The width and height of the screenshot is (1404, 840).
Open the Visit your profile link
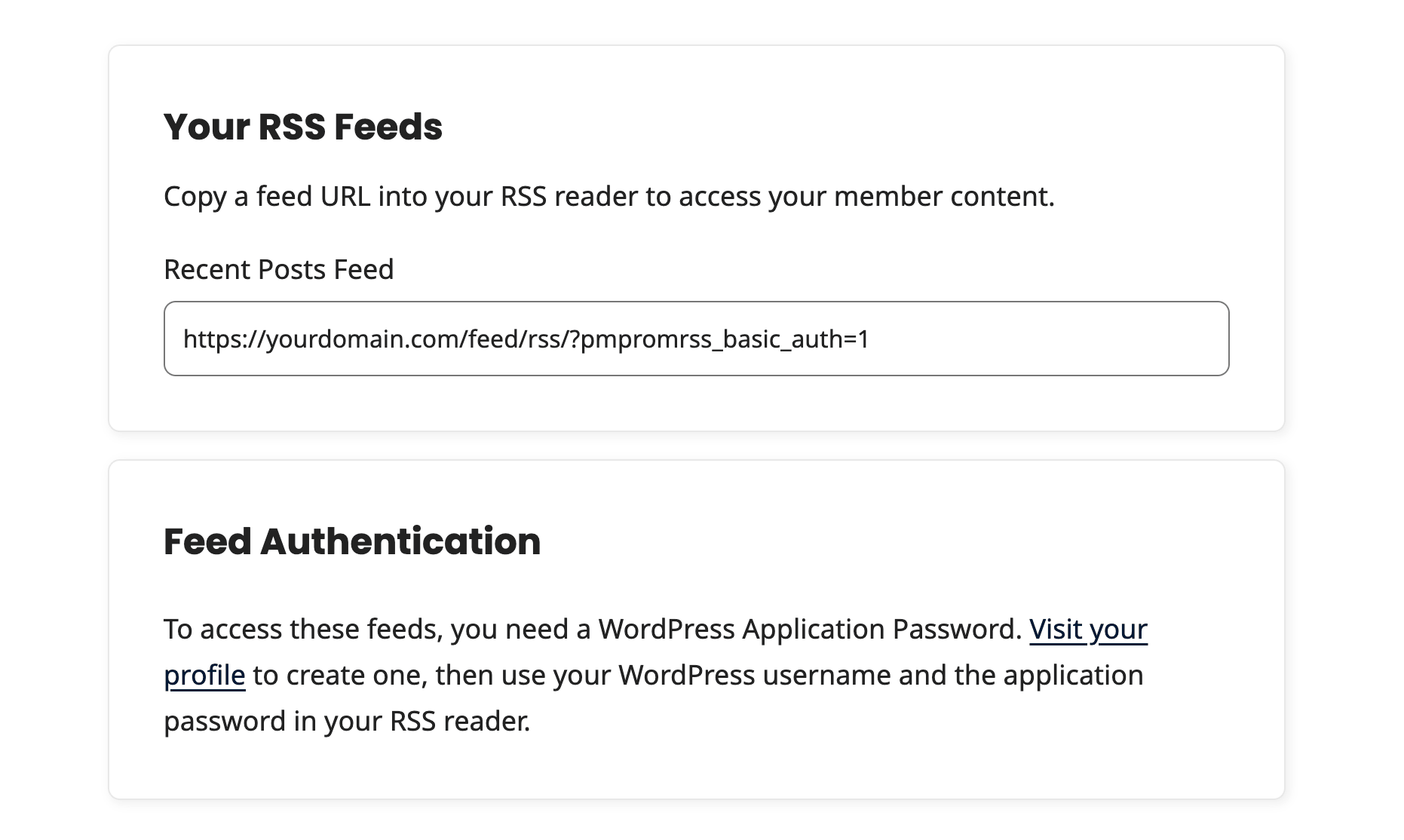pos(1087,630)
